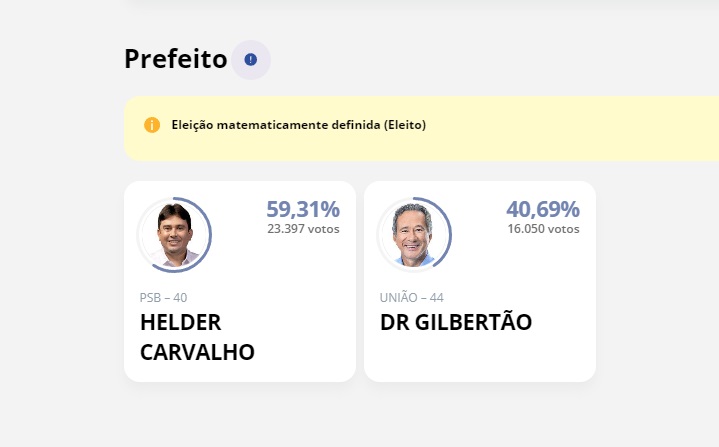Click the UNIÃO – 44 party label
This screenshot has height=447, width=719.
point(412,297)
